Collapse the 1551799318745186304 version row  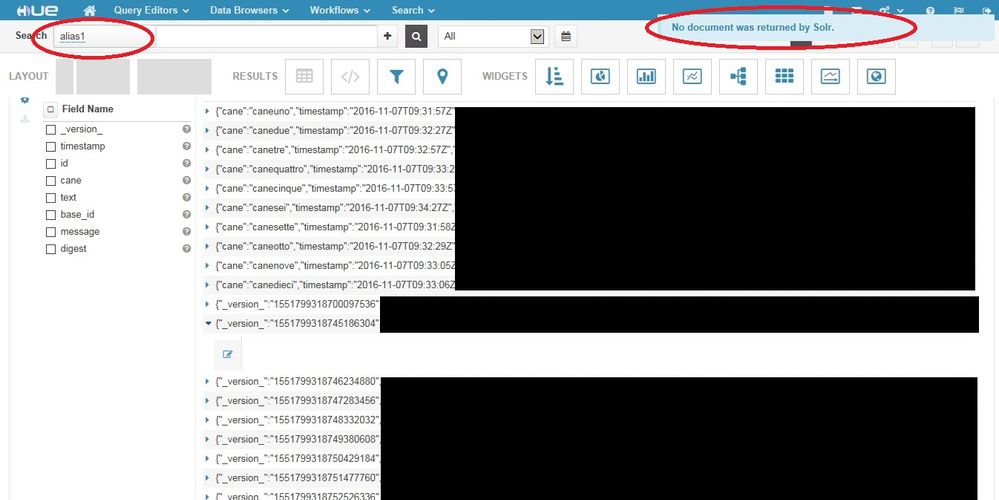coord(208,324)
